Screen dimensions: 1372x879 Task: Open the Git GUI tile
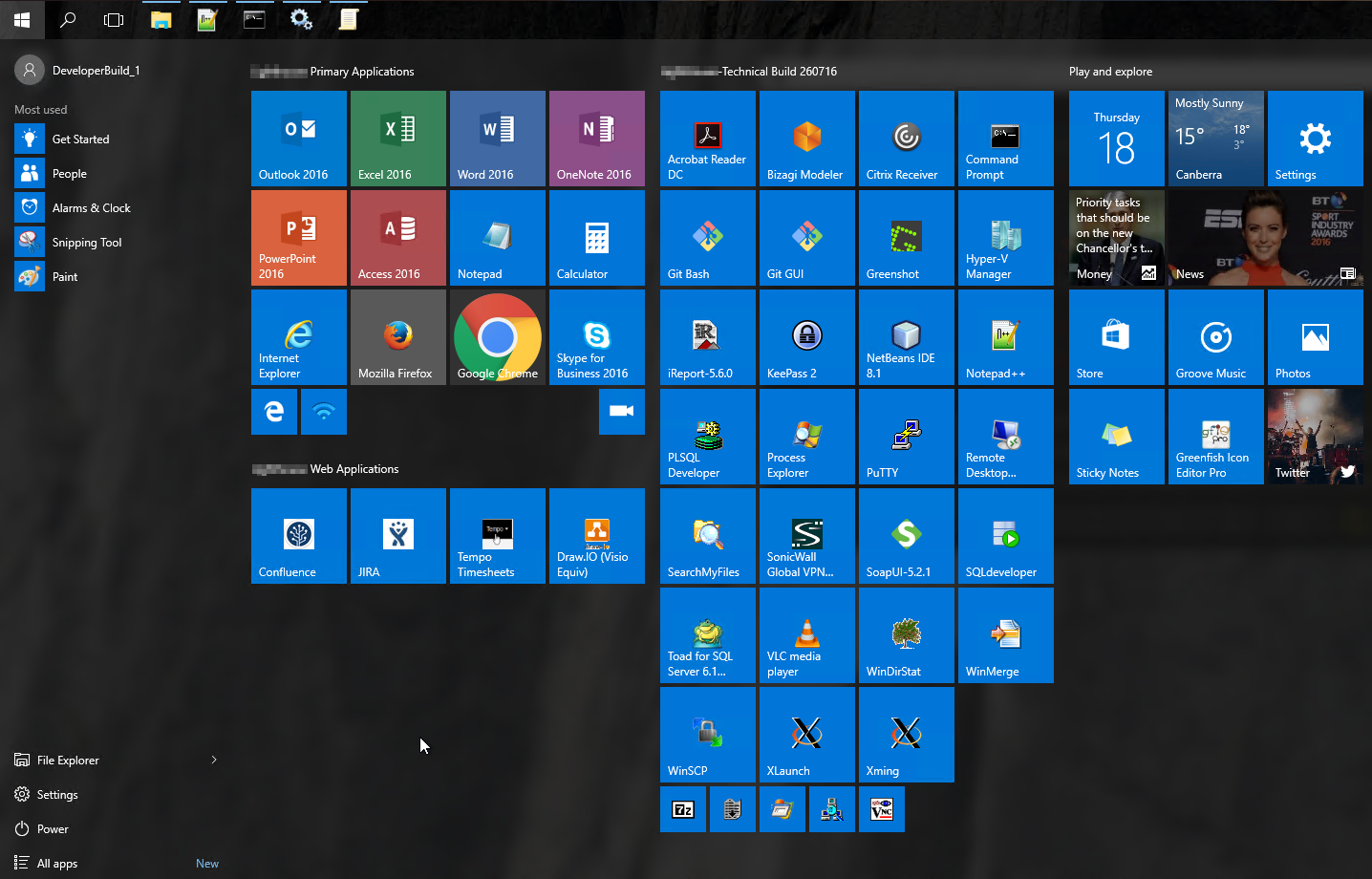click(807, 238)
